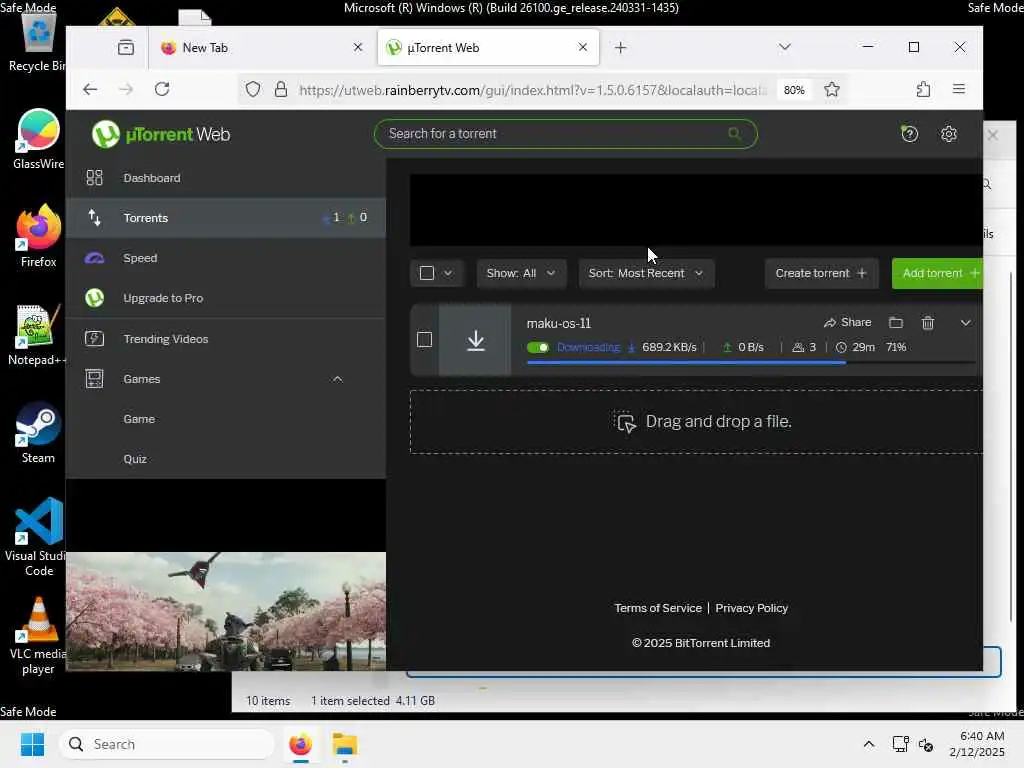Launch the VLC media player shortcut

38,636
